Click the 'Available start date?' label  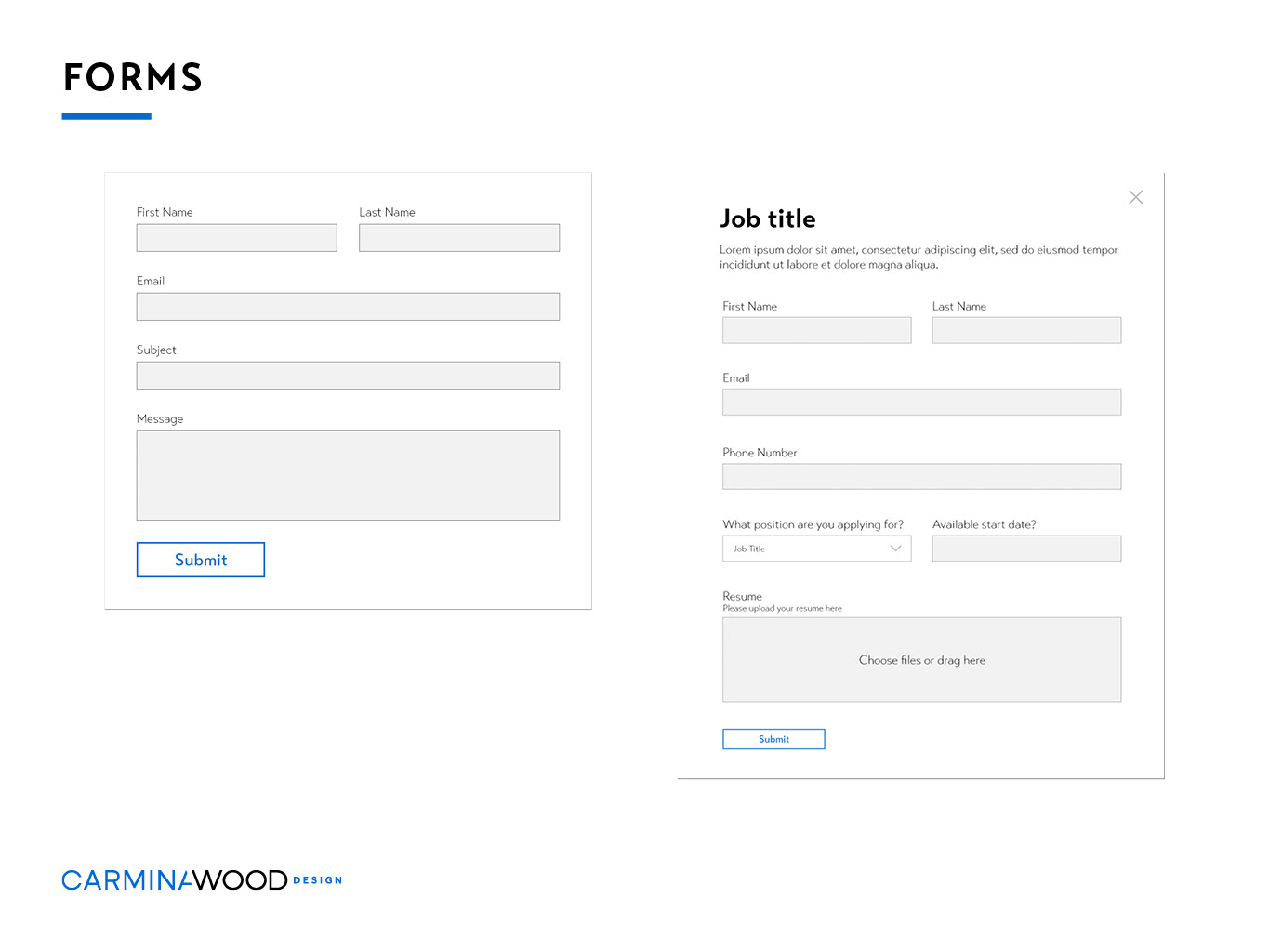pyautogui.click(x=985, y=524)
